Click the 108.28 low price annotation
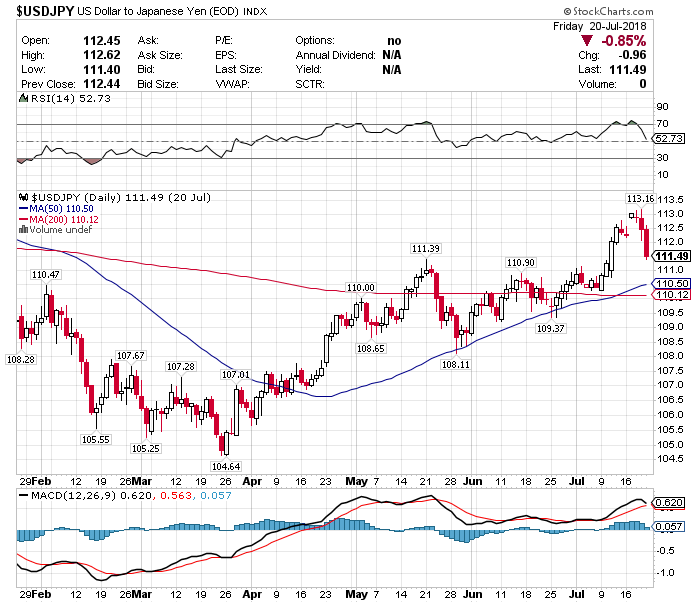Viewport: 700px width, 603px height. coord(21,359)
